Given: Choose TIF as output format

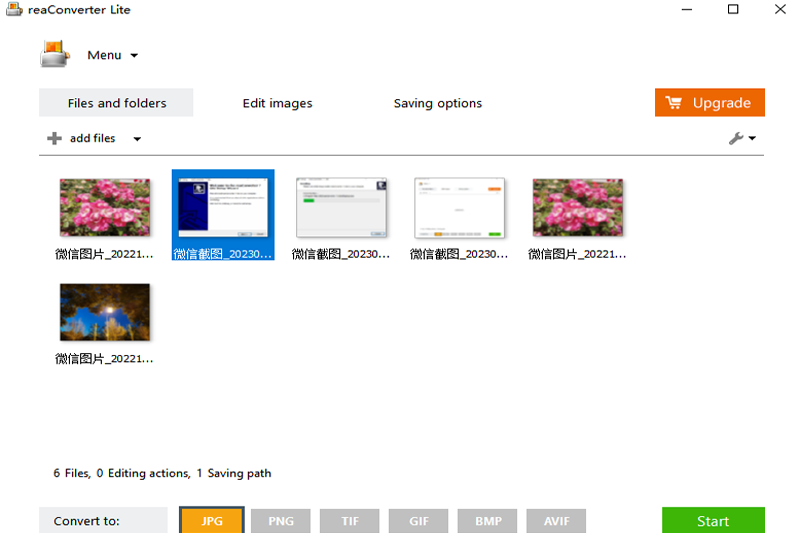Looking at the screenshot, I should point(349,521).
